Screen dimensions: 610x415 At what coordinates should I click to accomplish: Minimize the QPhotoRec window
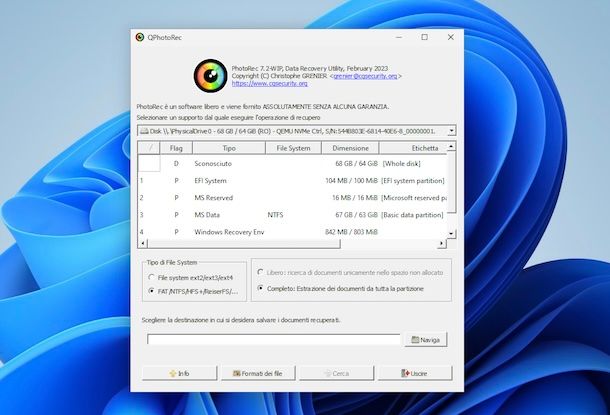click(399, 37)
